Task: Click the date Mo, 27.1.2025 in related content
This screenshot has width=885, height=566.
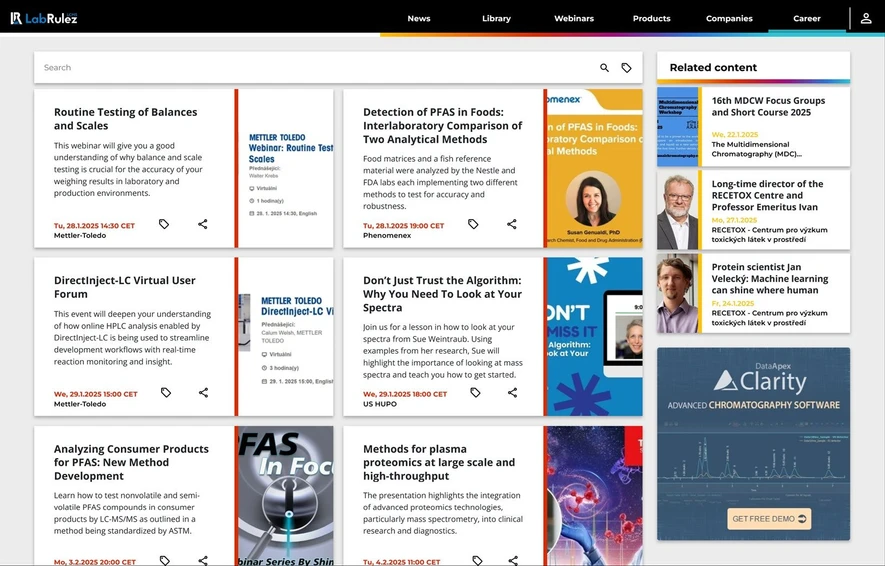Action: click(734, 220)
